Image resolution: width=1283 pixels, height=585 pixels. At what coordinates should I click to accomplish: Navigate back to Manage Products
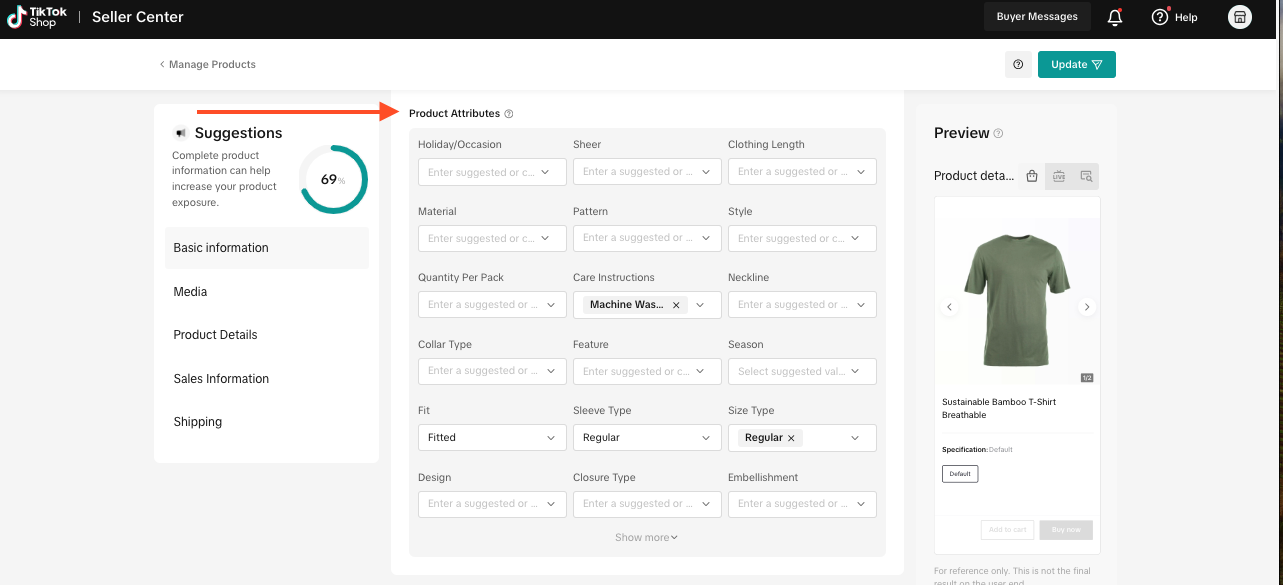[x=207, y=64]
